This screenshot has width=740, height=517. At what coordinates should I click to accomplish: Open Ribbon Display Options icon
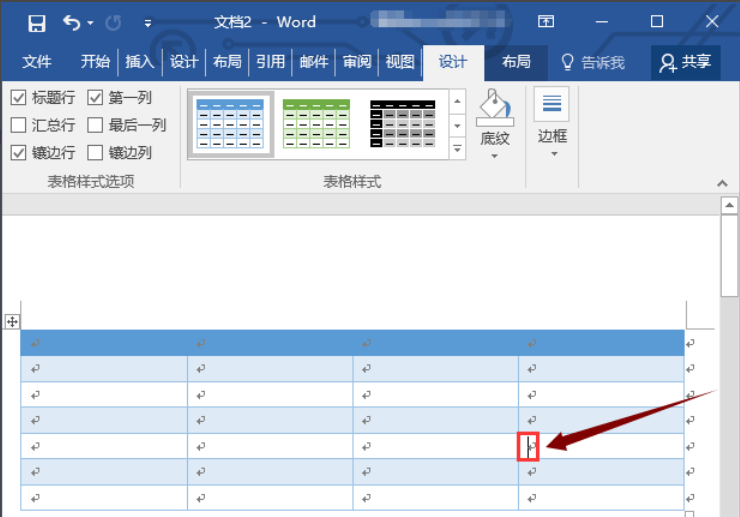(546, 22)
